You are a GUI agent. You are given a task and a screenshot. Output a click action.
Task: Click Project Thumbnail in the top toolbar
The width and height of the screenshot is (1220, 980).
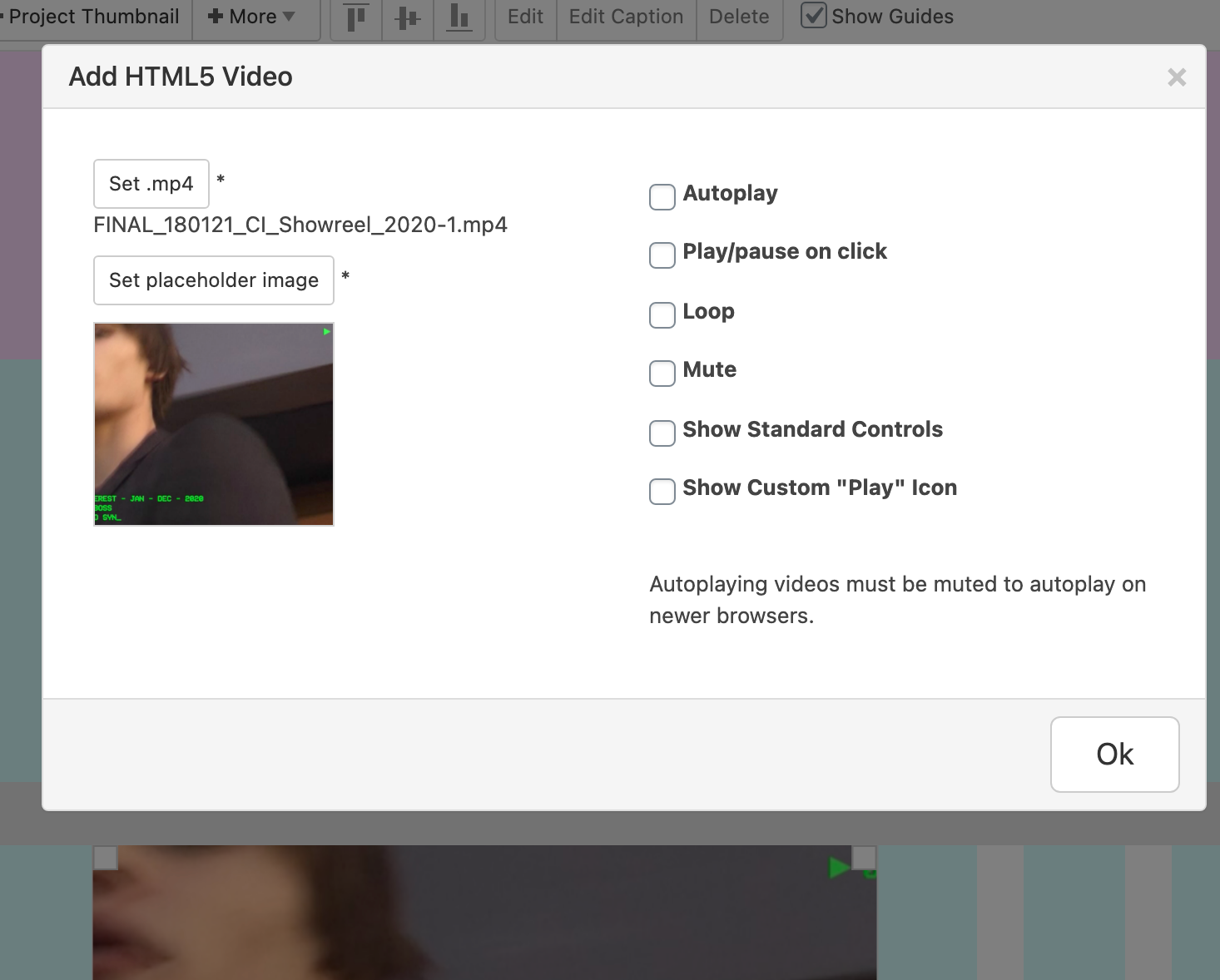click(x=94, y=15)
